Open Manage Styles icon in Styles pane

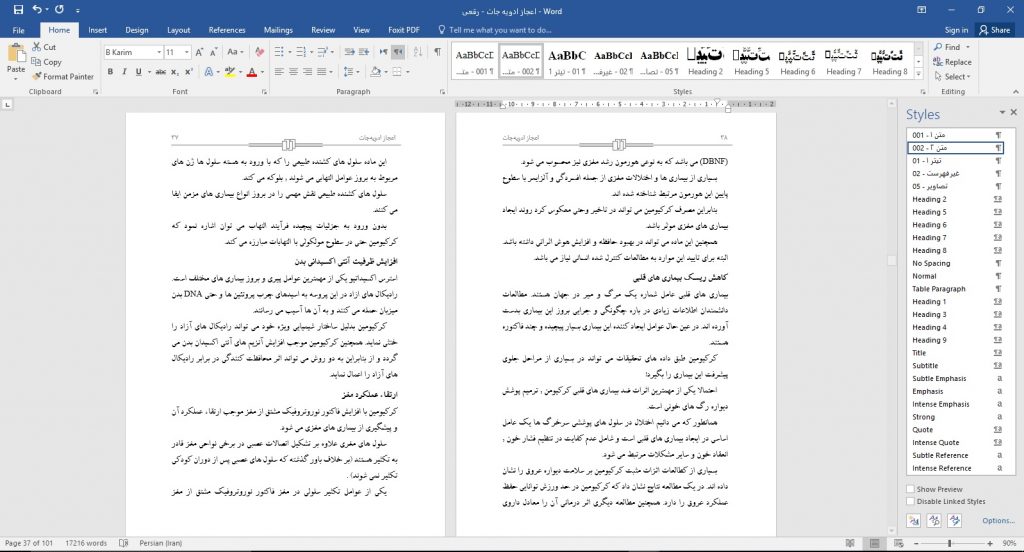tap(955, 521)
